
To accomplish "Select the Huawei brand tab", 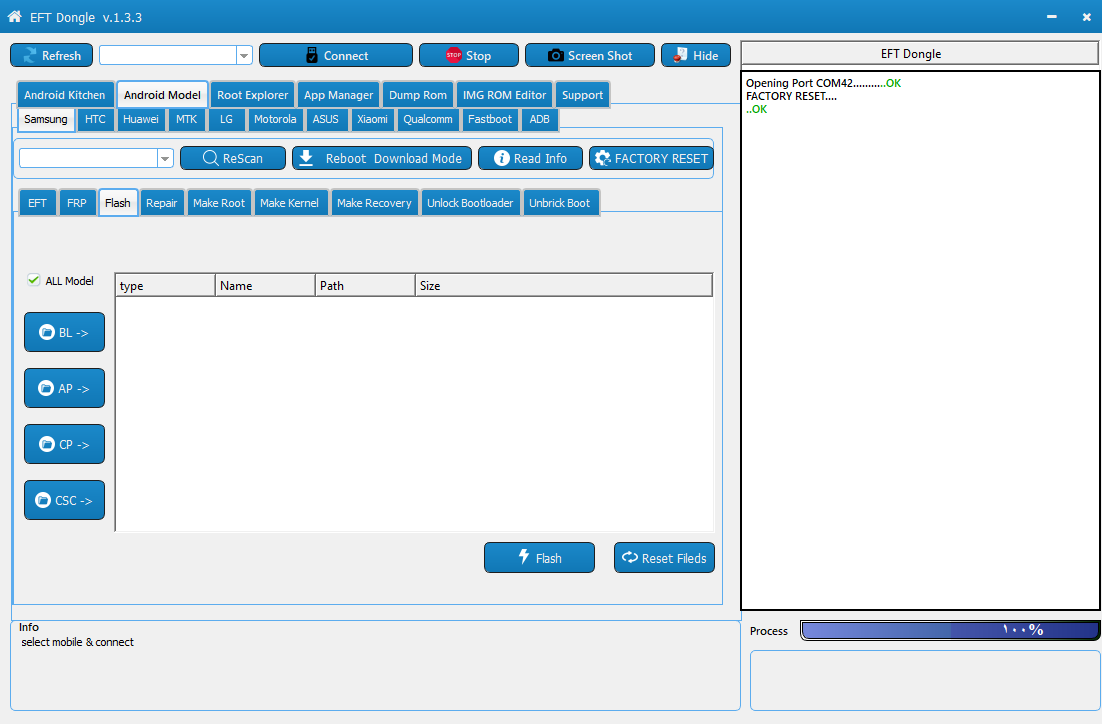I will [x=141, y=119].
